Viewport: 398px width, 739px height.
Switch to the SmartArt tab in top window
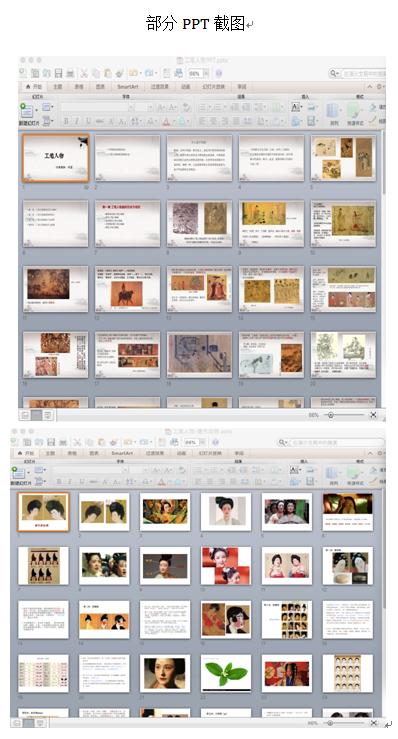click(128, 87)
